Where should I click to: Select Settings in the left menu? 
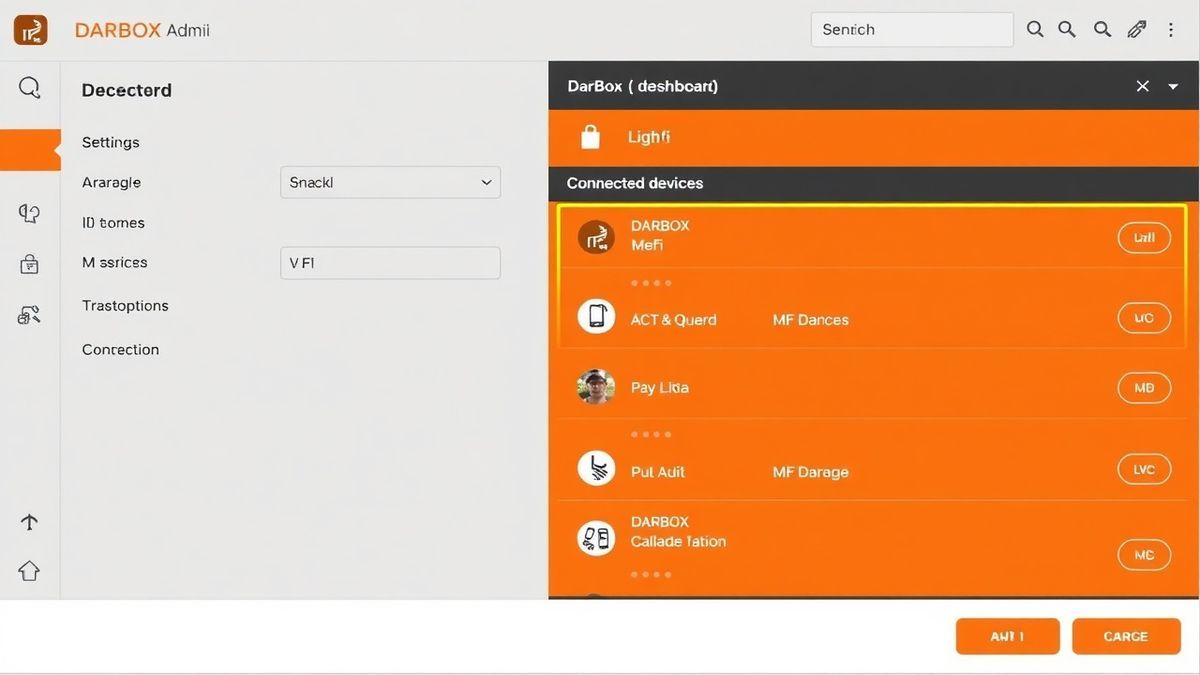tap(111, 142)
